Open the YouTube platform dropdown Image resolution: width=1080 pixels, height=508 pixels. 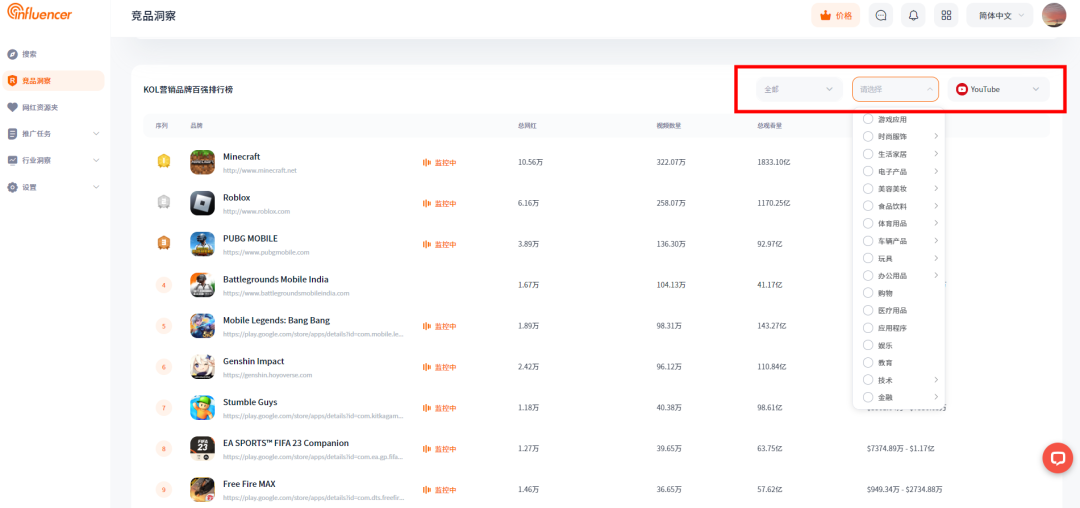coord(999,89)
